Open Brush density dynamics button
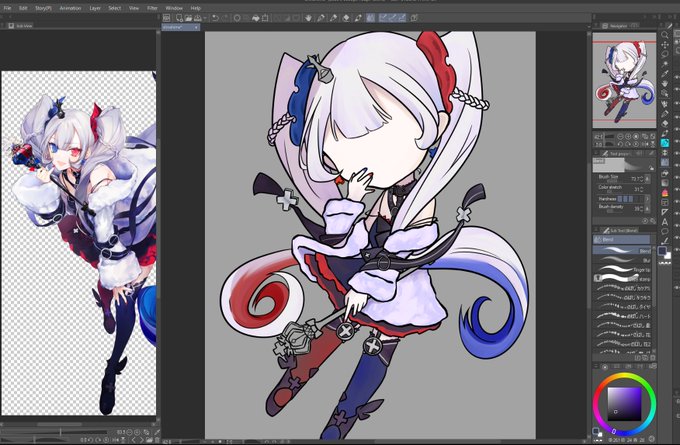This screenshot has width=680, height=445. [648, 209]
